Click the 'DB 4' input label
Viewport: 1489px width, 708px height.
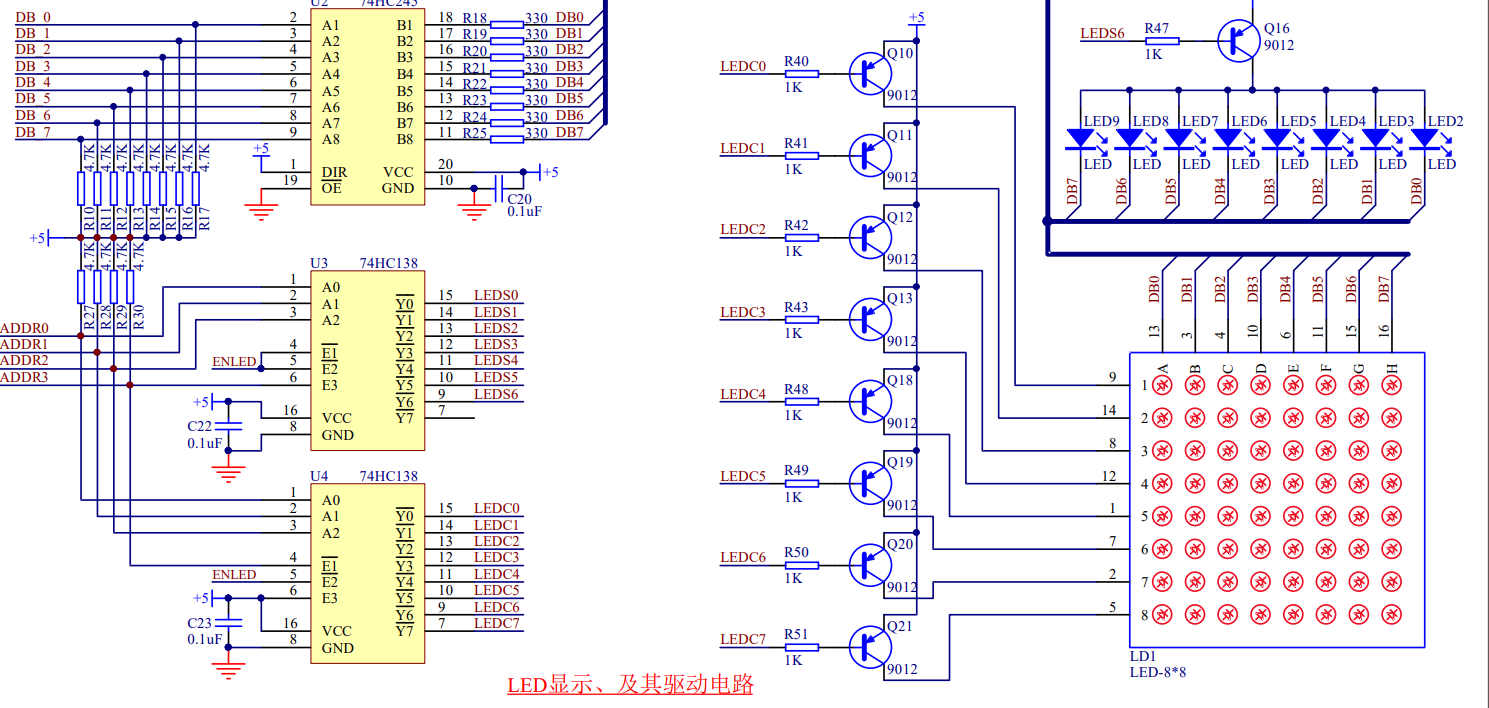pyautogui.click(x=33, y=82)
